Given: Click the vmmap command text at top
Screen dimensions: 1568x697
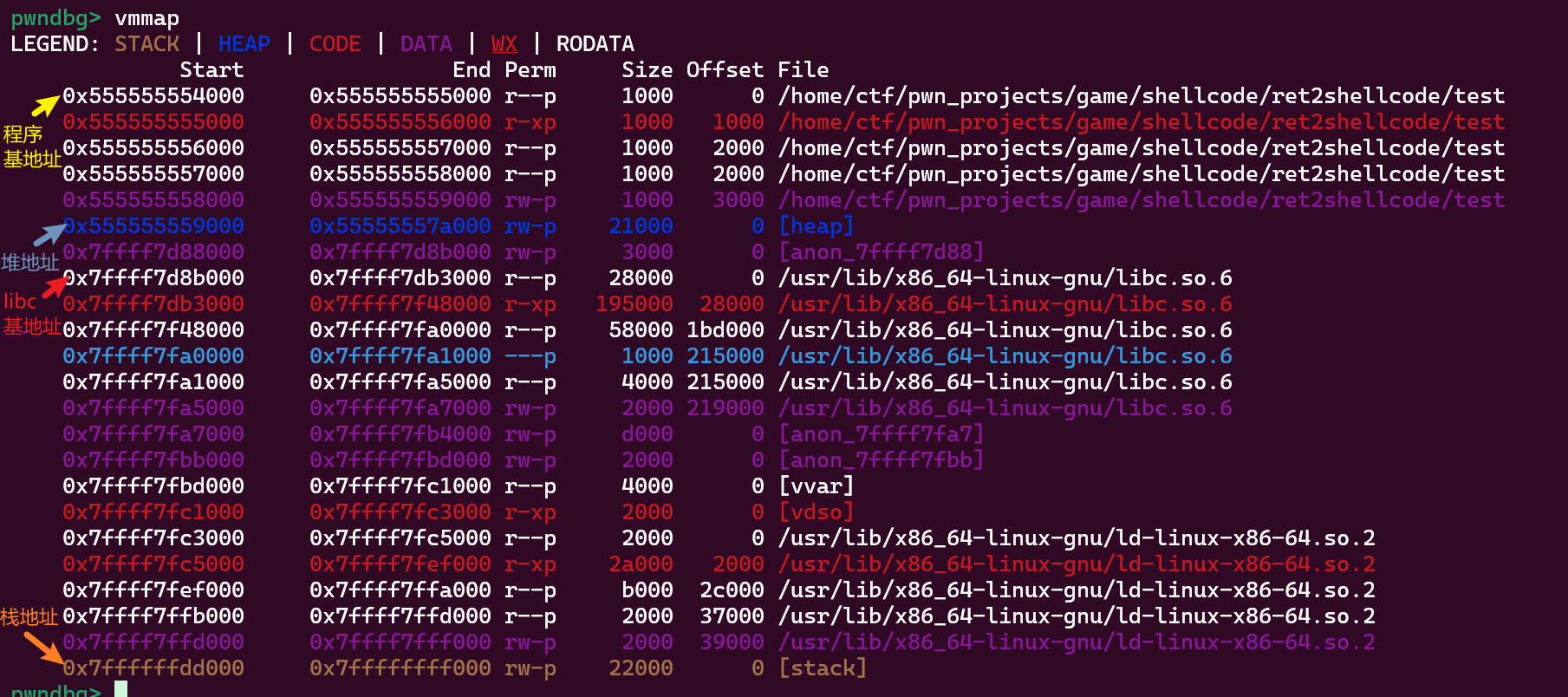Looking at the screenshot, I should coord(146,18).
